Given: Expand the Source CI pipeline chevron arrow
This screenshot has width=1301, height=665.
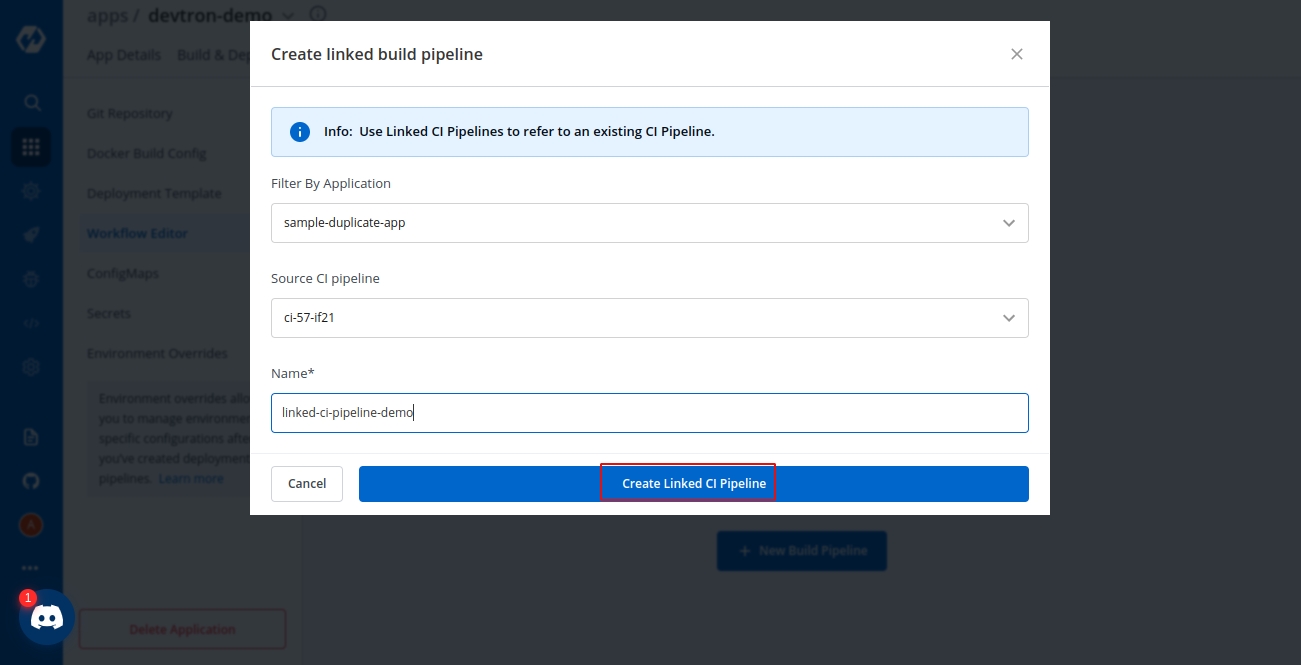Looking at the screenshot, I should point(1009,318).
